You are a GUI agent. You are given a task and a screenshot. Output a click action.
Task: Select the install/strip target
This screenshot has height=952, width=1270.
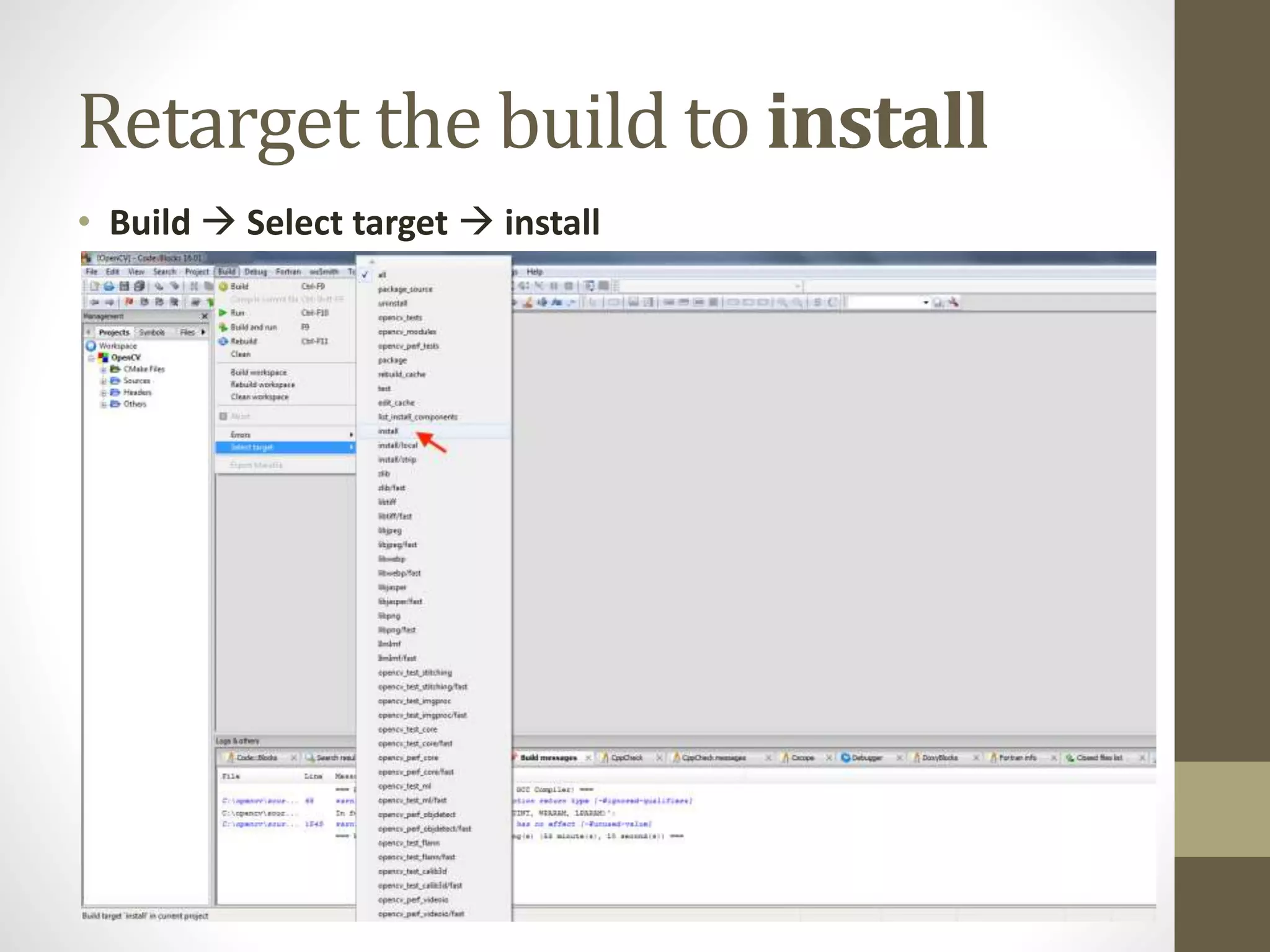(x=434, y=460)
